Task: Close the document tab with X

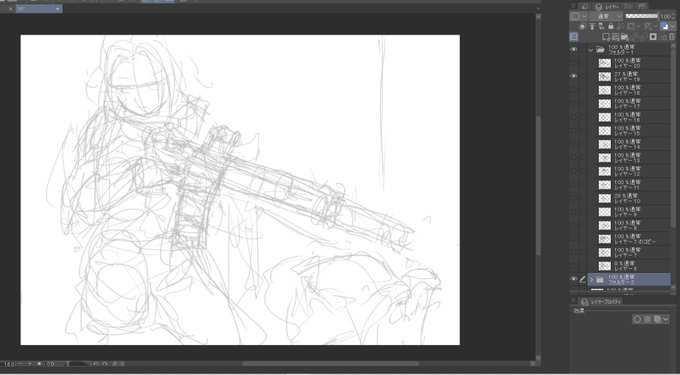Action: (x=11, y=9)
